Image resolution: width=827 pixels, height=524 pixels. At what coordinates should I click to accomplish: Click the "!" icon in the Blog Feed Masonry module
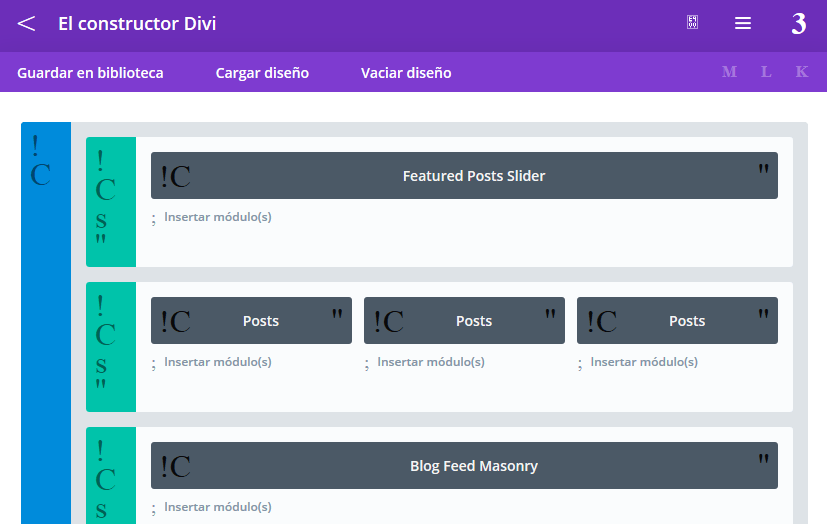(x=164, y=467)
